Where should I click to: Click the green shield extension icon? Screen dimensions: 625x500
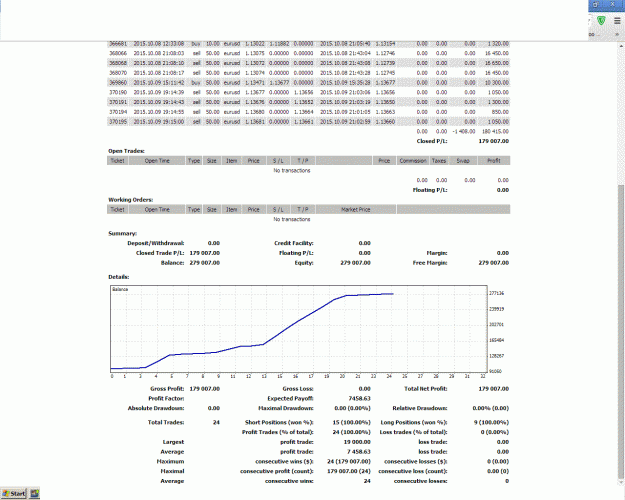click(601, 21)
